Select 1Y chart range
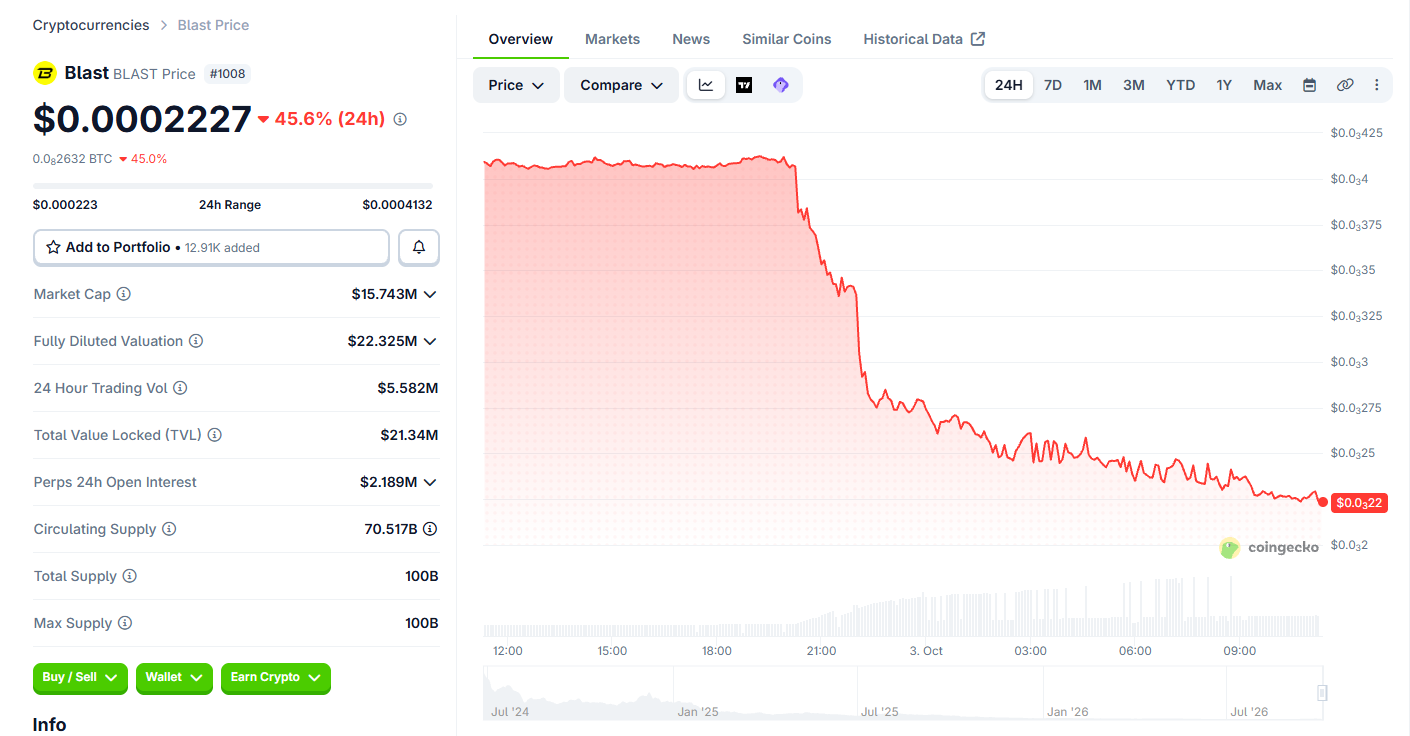Screen dimensions: 1410x736 1224,85
